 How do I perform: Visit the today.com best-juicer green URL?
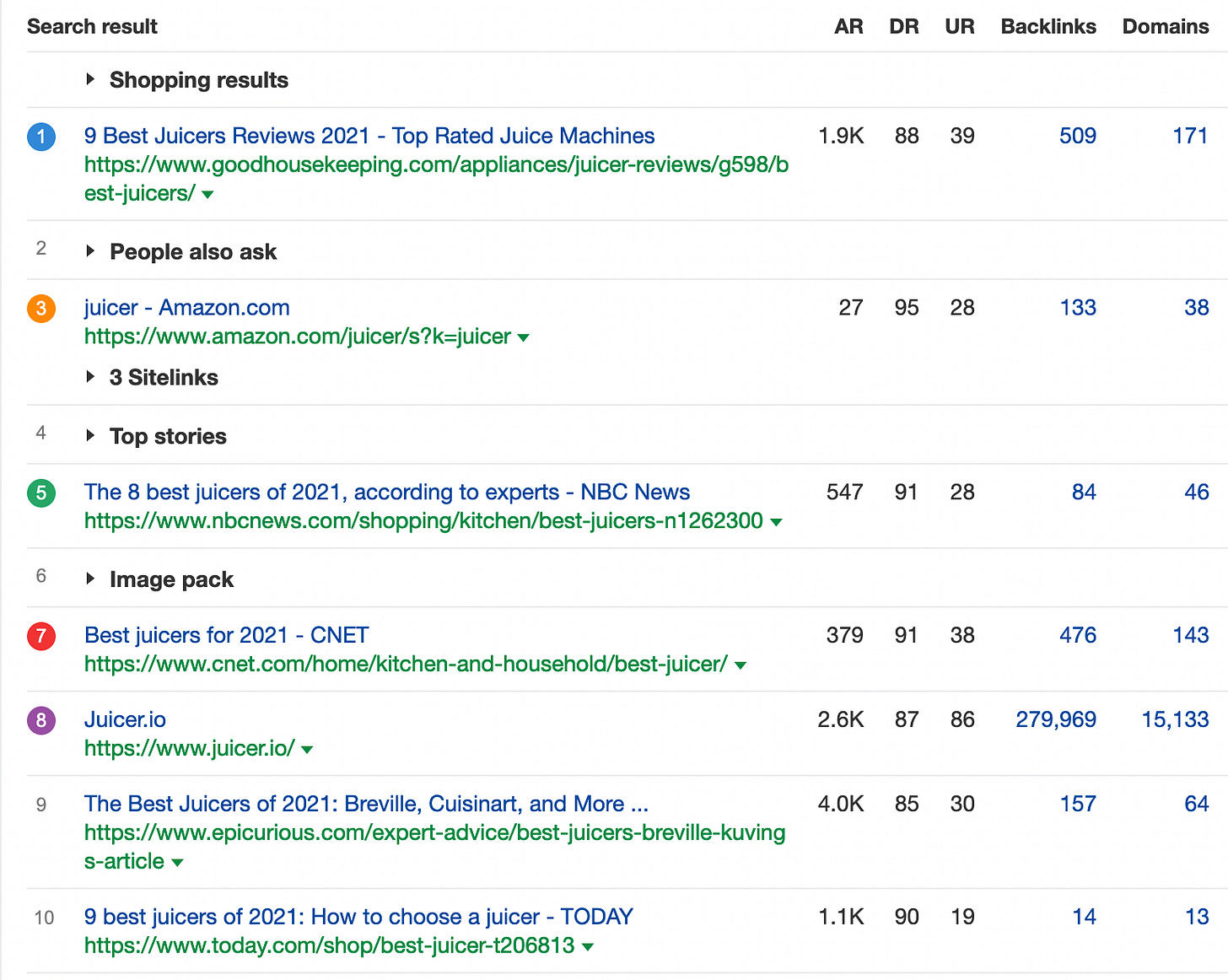[x=330, y=945]
